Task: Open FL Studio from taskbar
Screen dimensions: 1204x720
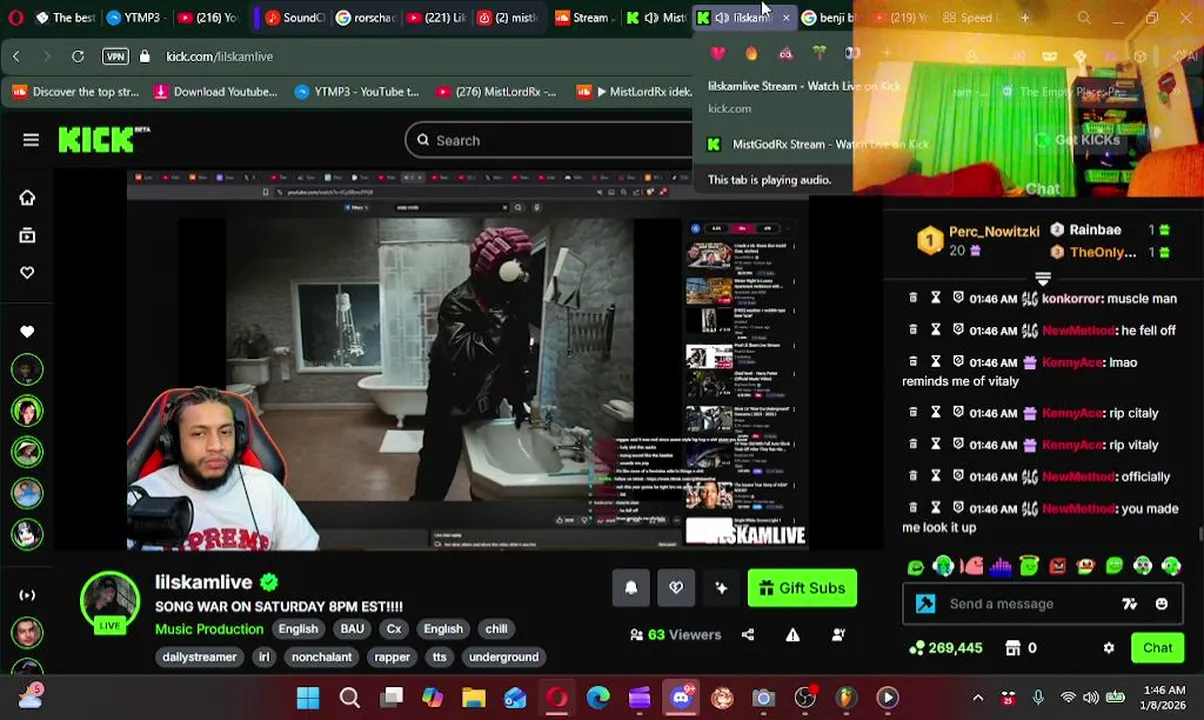Action: pos(846,697)
